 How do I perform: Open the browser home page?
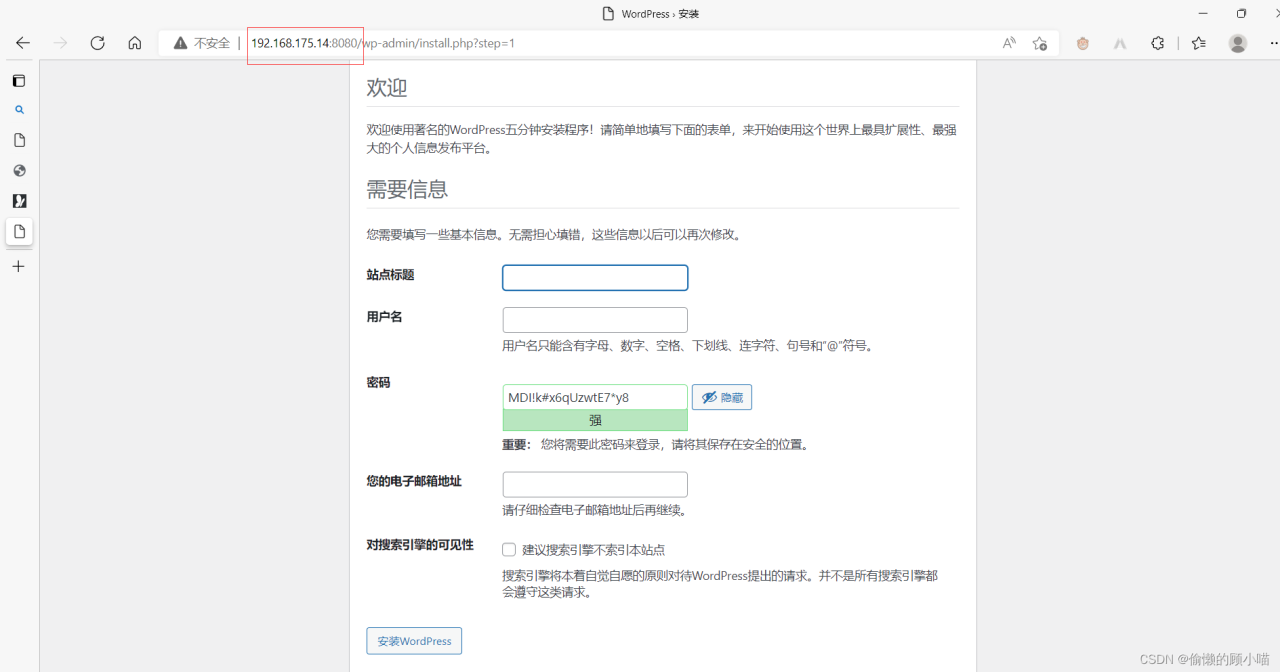[x=135, y=43]
